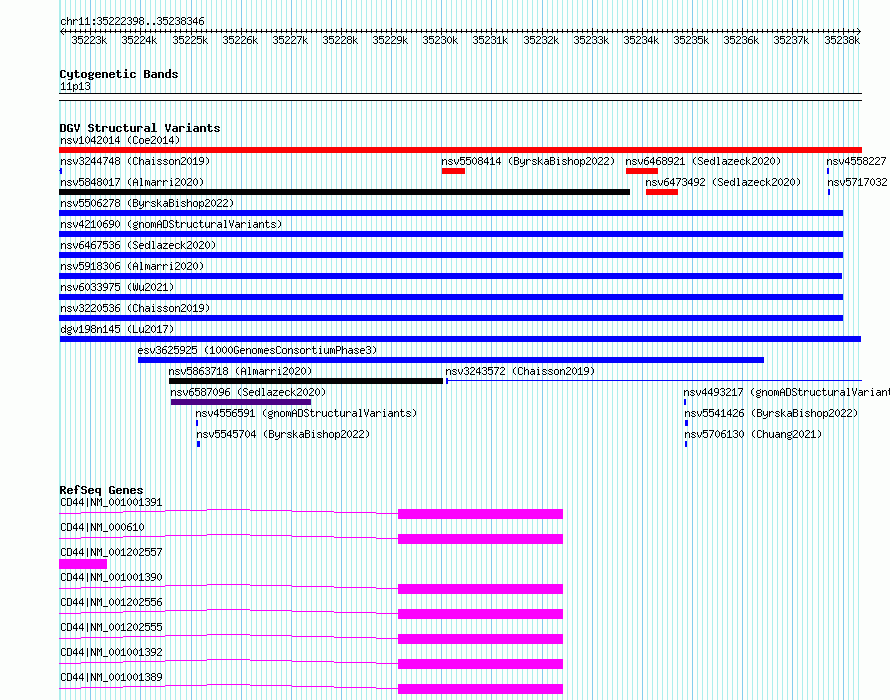Click the blue nsv4210690 variant bar

[451, 234]
